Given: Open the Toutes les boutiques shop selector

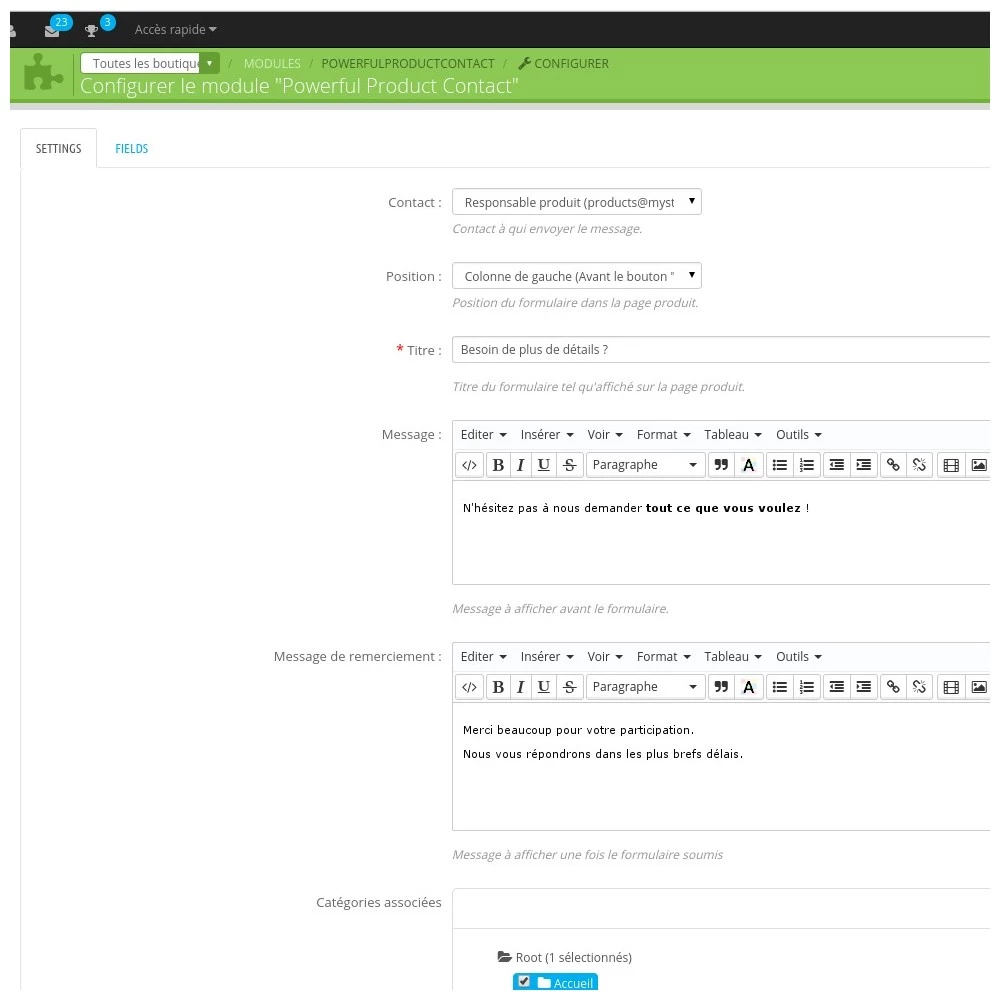Looking at the screenshot, I should click(150, 63).
